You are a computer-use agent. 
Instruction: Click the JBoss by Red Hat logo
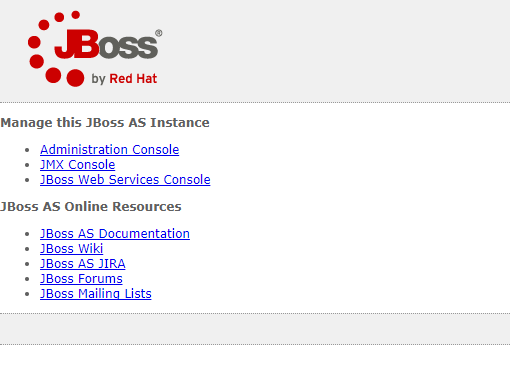point(95,49)
